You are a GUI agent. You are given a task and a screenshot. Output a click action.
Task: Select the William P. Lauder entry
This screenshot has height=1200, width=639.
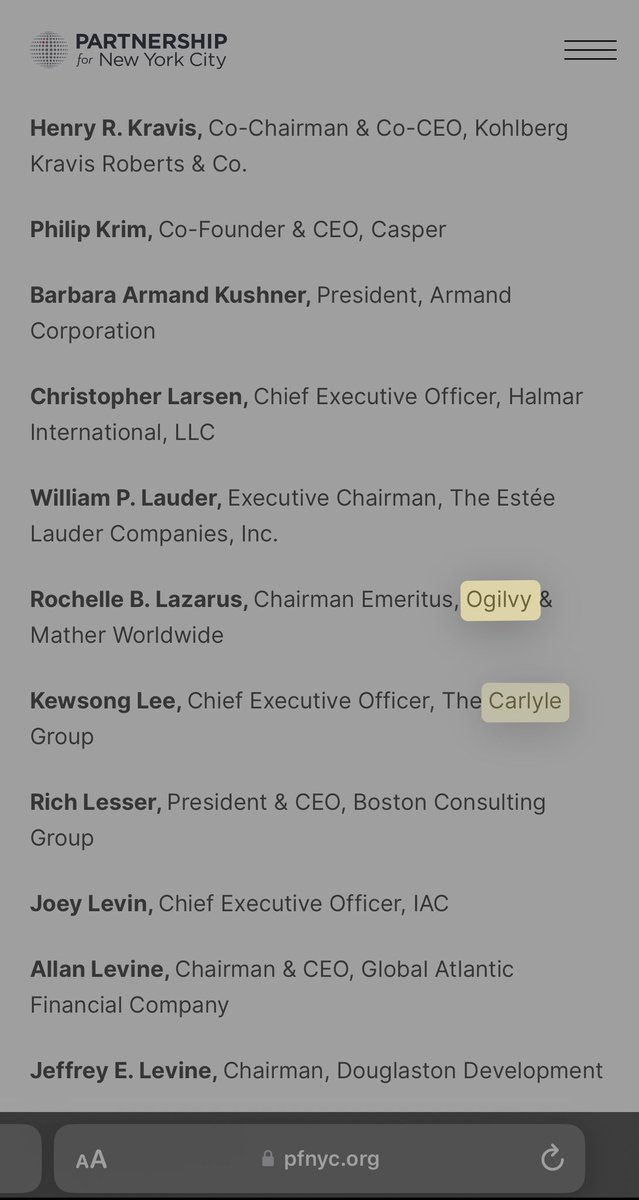(x=126, y=498)
